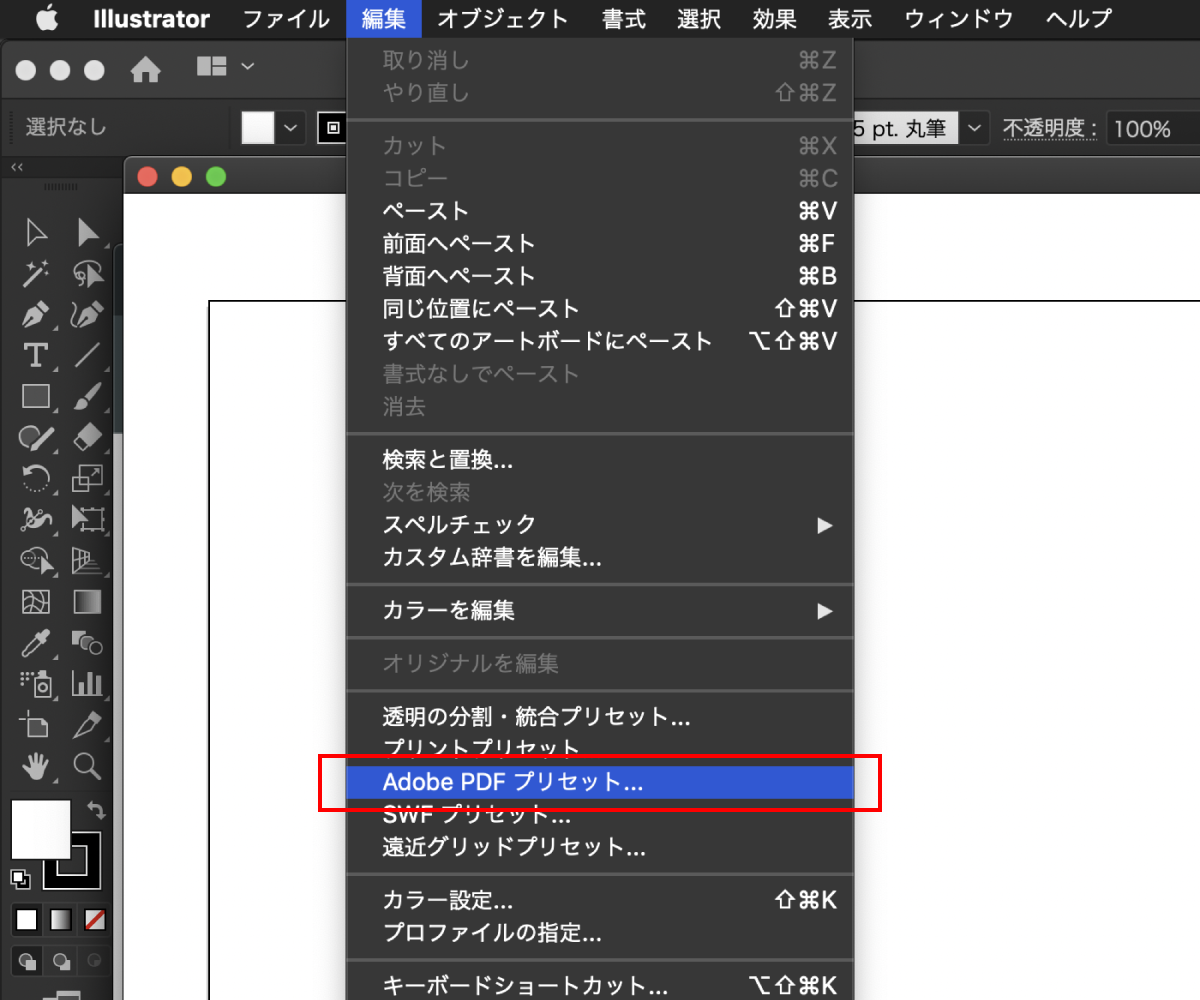This screenshot has width=1200, height=1000.
Task: Enable Draw Normal mode
Action: click(x=27, y=961)
